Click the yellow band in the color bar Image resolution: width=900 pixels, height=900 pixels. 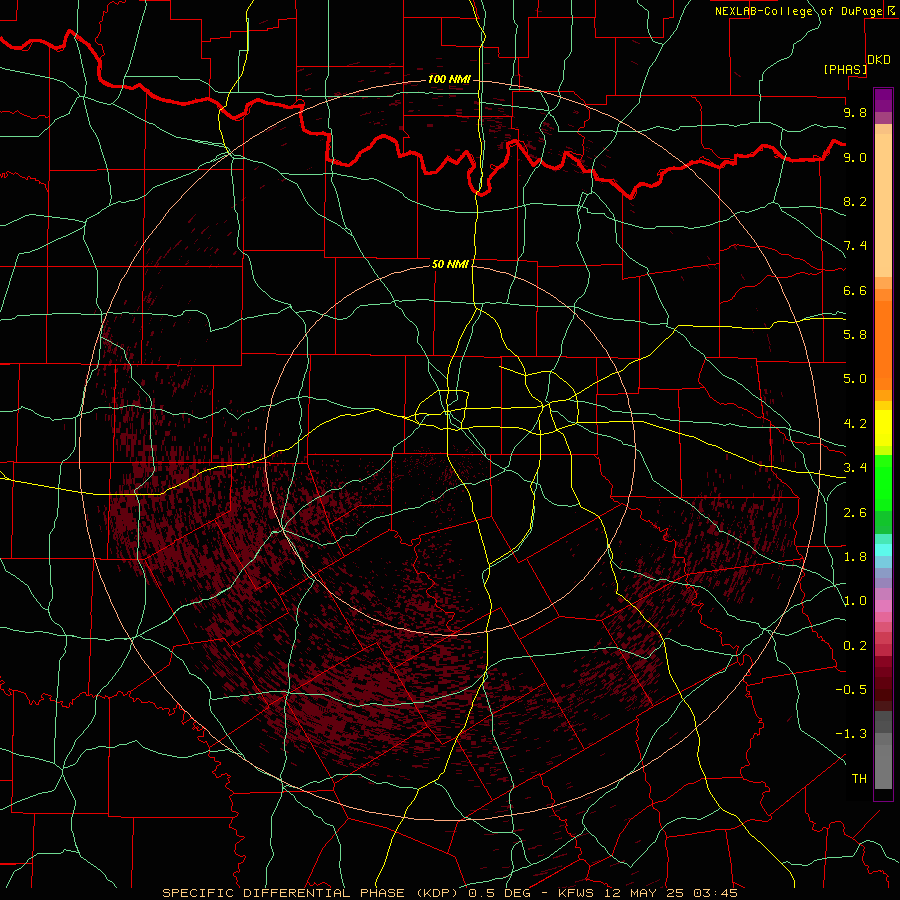click(883, 428)
